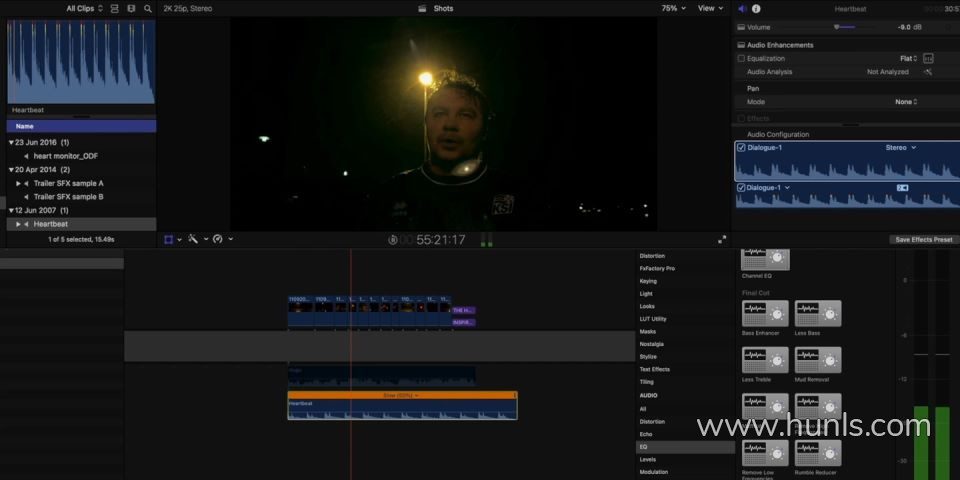Open the Stereo channel configuration dropdown
This screenshot has width=960, height=480.
pos(901,148)
